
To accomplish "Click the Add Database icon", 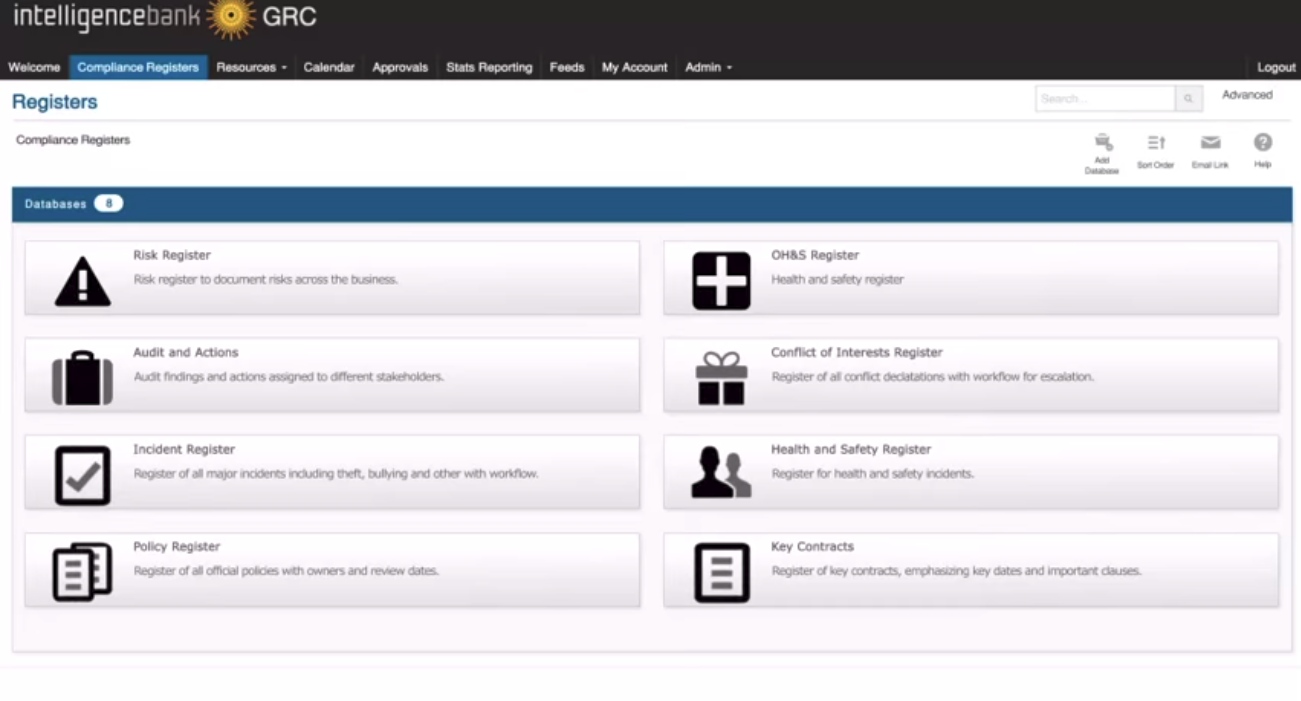I will tap(1102, 142).
